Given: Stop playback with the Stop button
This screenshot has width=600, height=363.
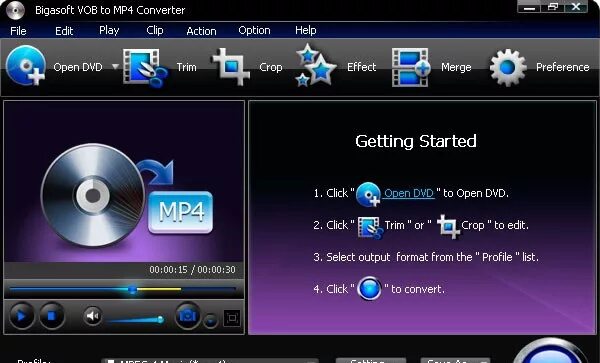Looking at the screenshot, I should coord(52,316).
